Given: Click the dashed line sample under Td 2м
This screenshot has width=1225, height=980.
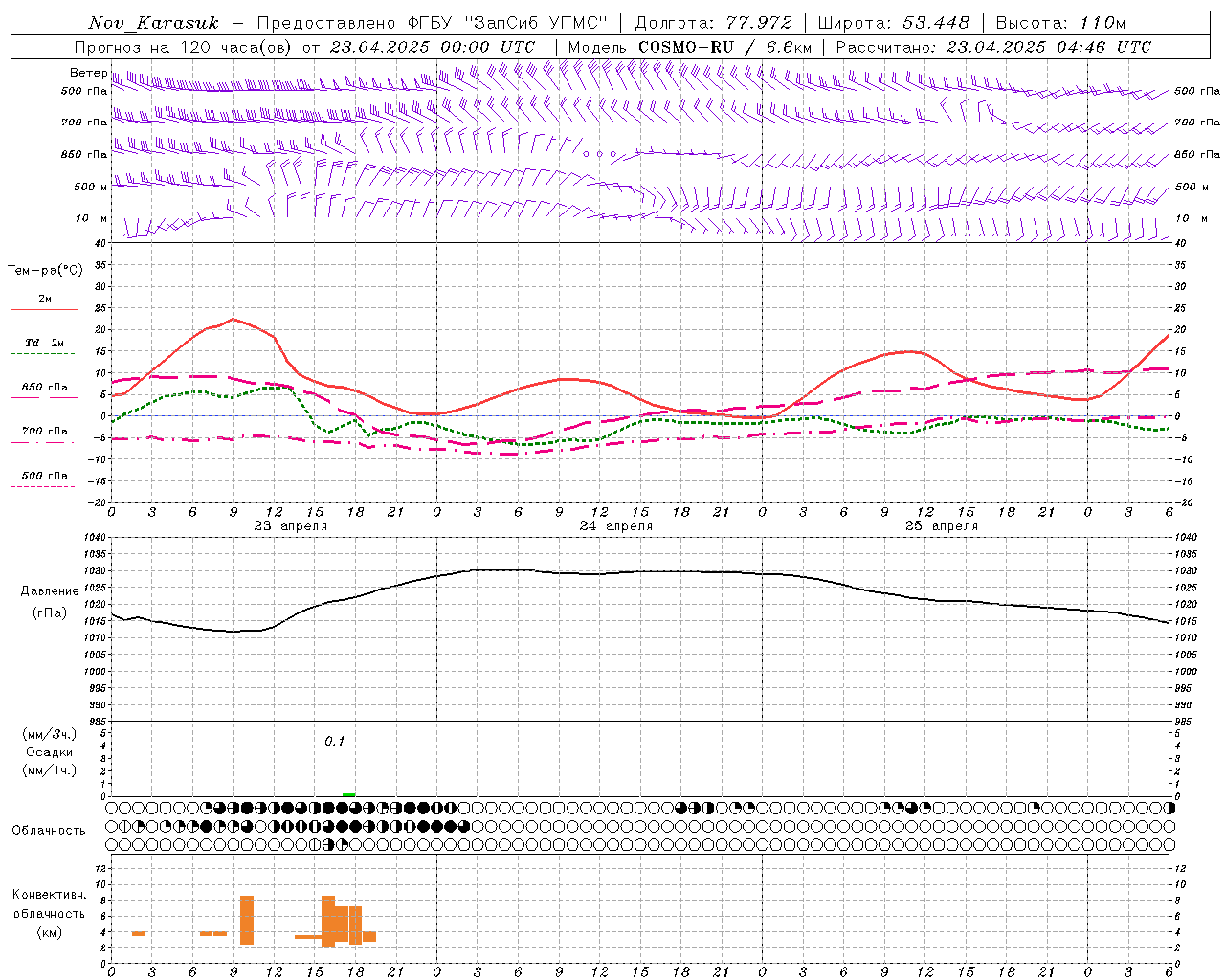Looking at the screenshot, I should [x=44, y=354].
